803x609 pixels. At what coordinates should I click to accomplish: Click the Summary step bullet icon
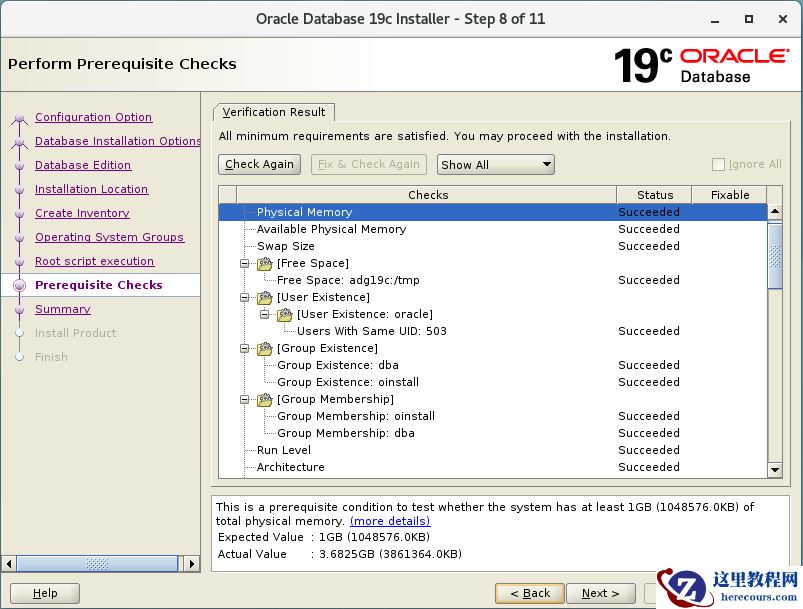click(19, 309)
